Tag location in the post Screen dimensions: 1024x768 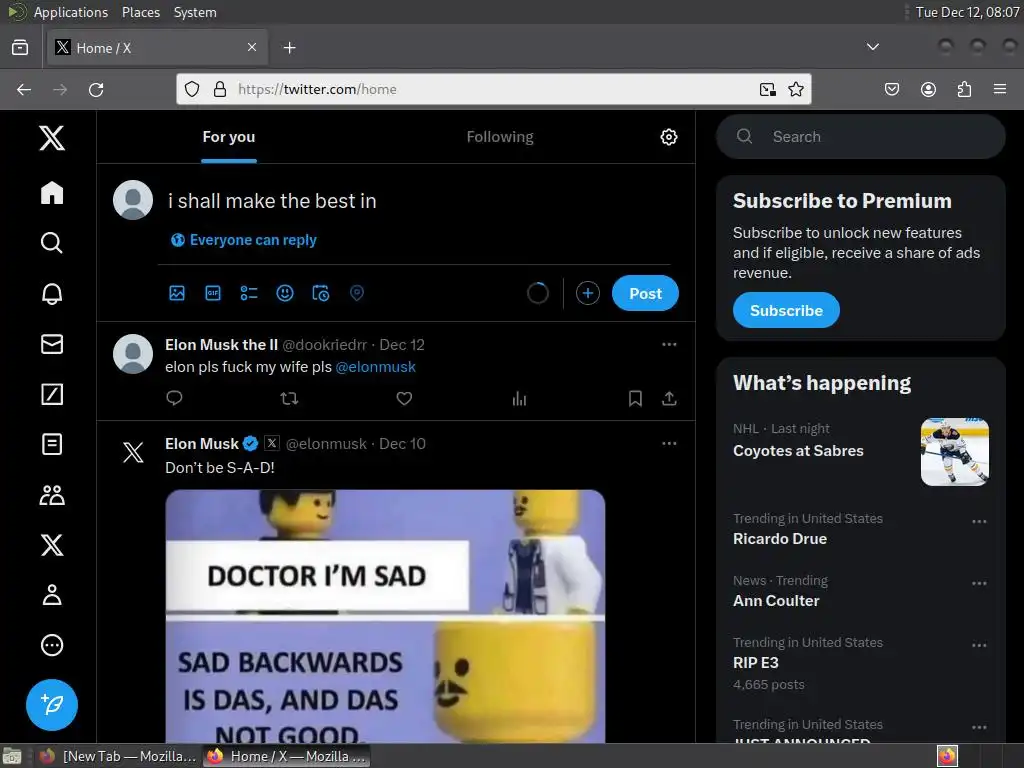click(x=357, y=293)
